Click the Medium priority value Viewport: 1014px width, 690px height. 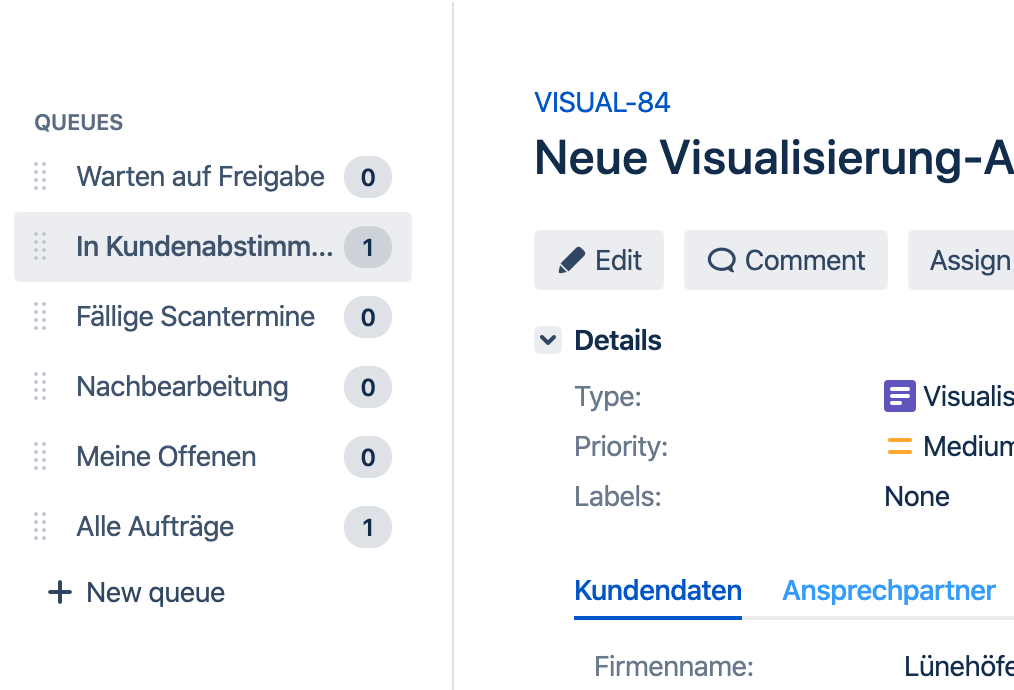point(968,446)
